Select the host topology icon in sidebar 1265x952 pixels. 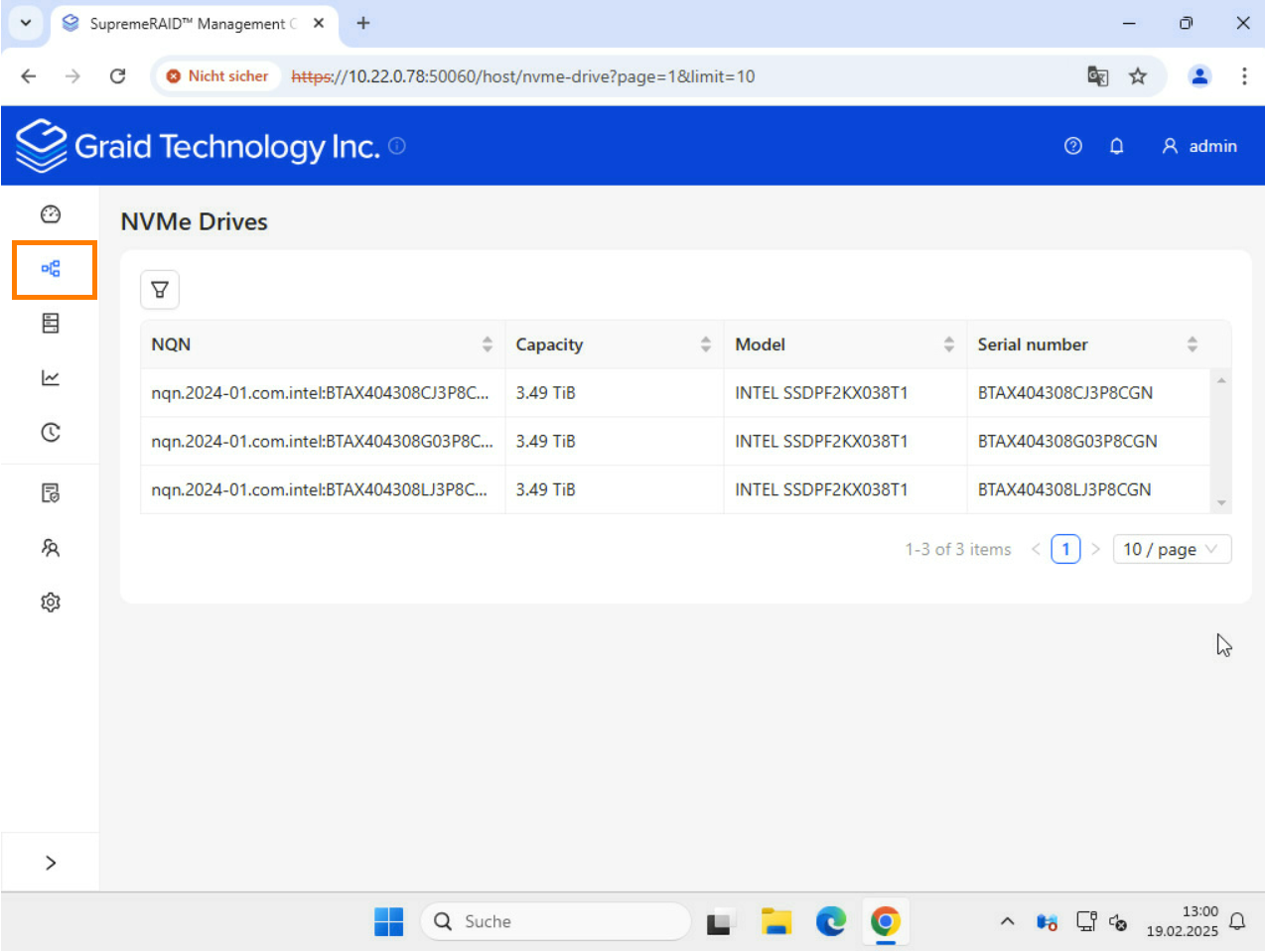pos(51,269)
